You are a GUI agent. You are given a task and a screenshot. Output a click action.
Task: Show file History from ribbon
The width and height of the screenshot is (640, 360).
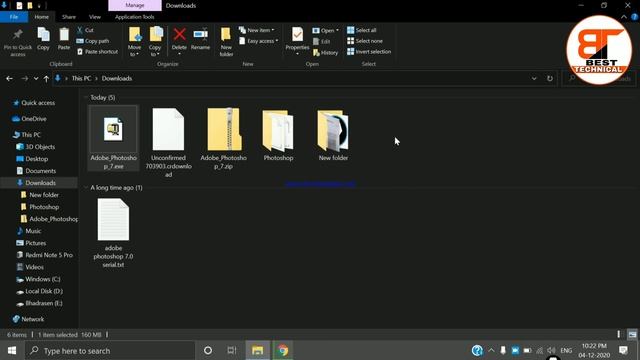325,52
